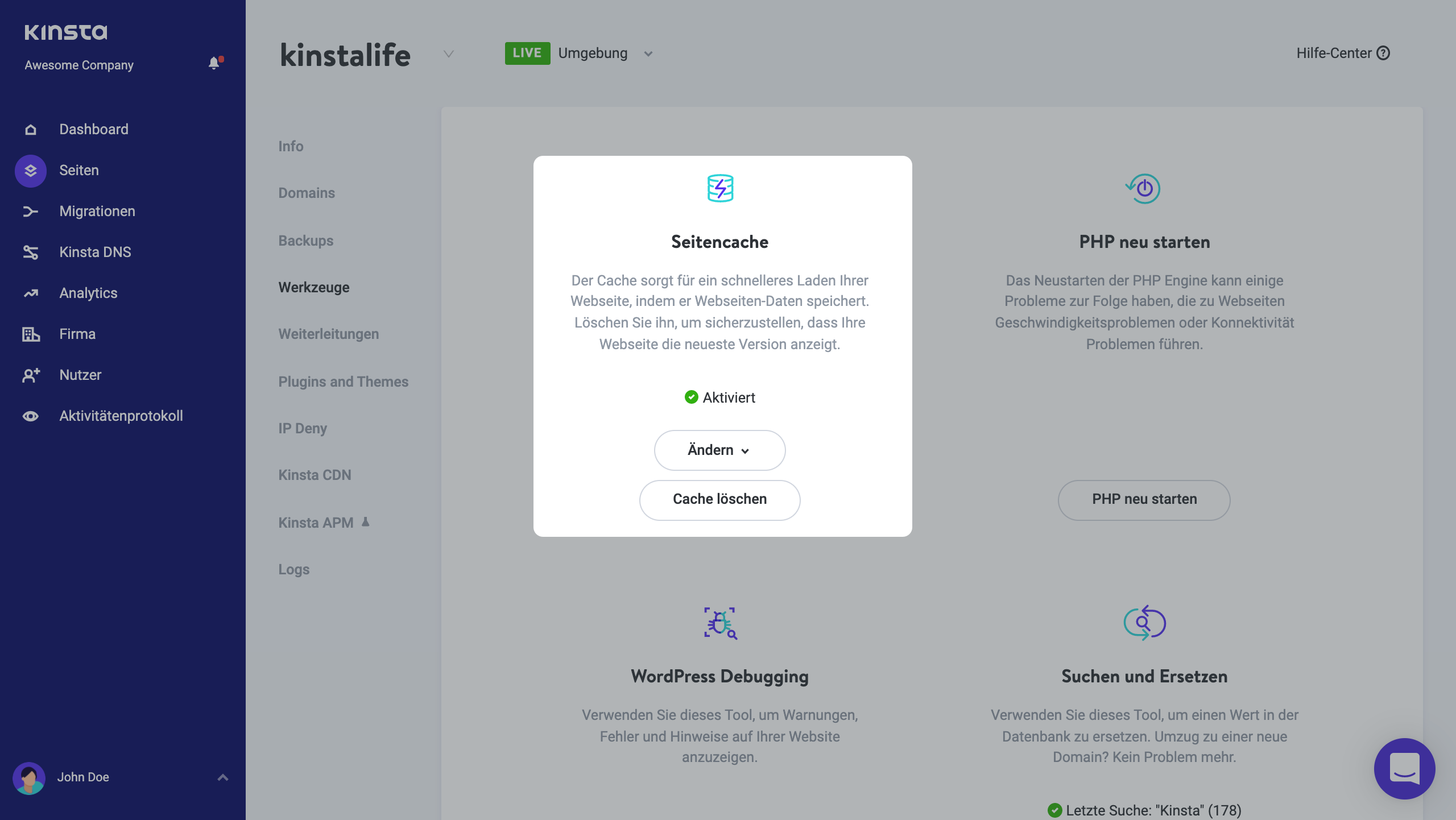Click the Nutzer icon in sidebar
Screen dimensions: 1456x820
(30, 375)
